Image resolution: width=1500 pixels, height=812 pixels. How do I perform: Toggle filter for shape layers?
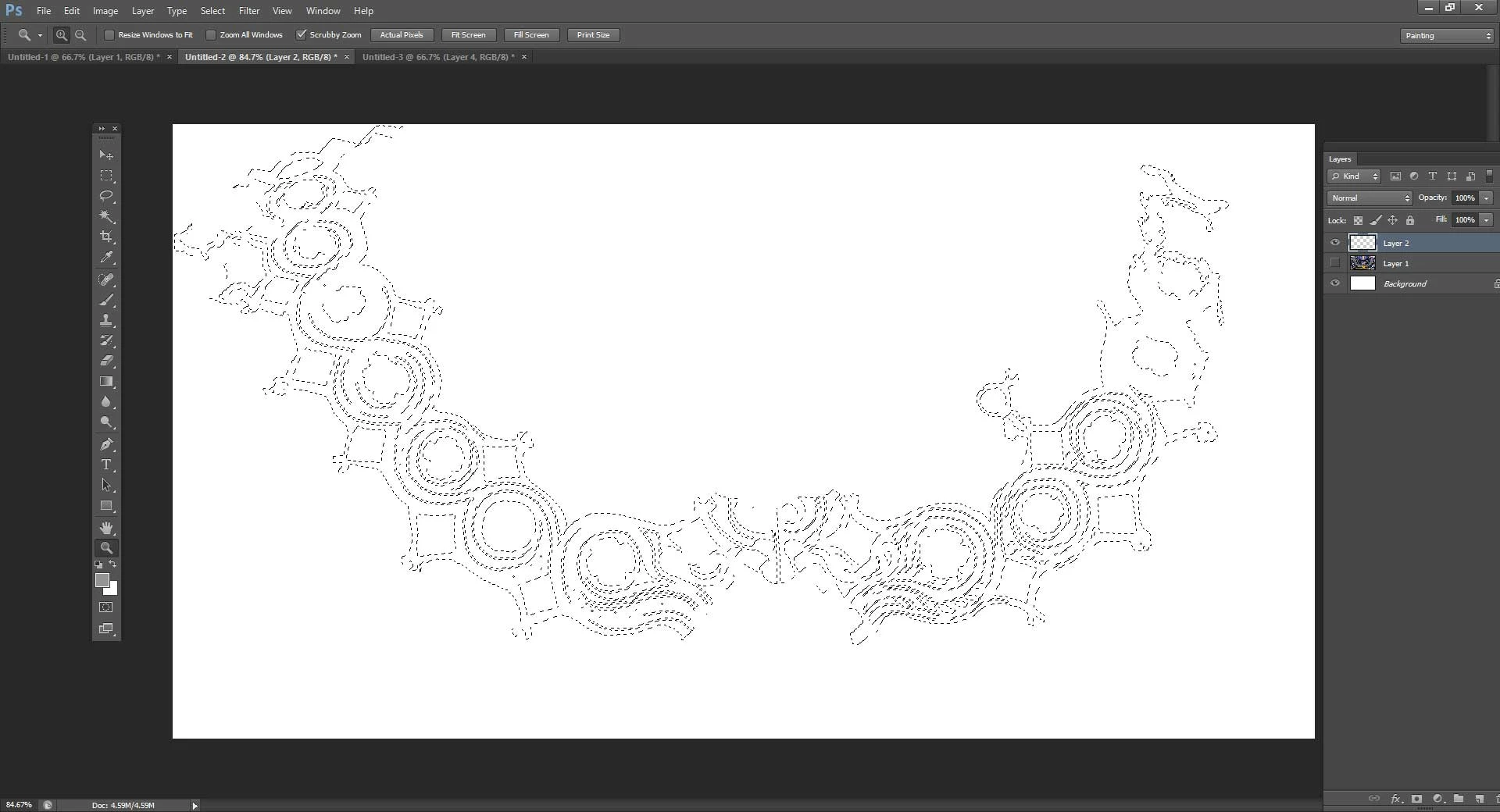point(1452,176)
